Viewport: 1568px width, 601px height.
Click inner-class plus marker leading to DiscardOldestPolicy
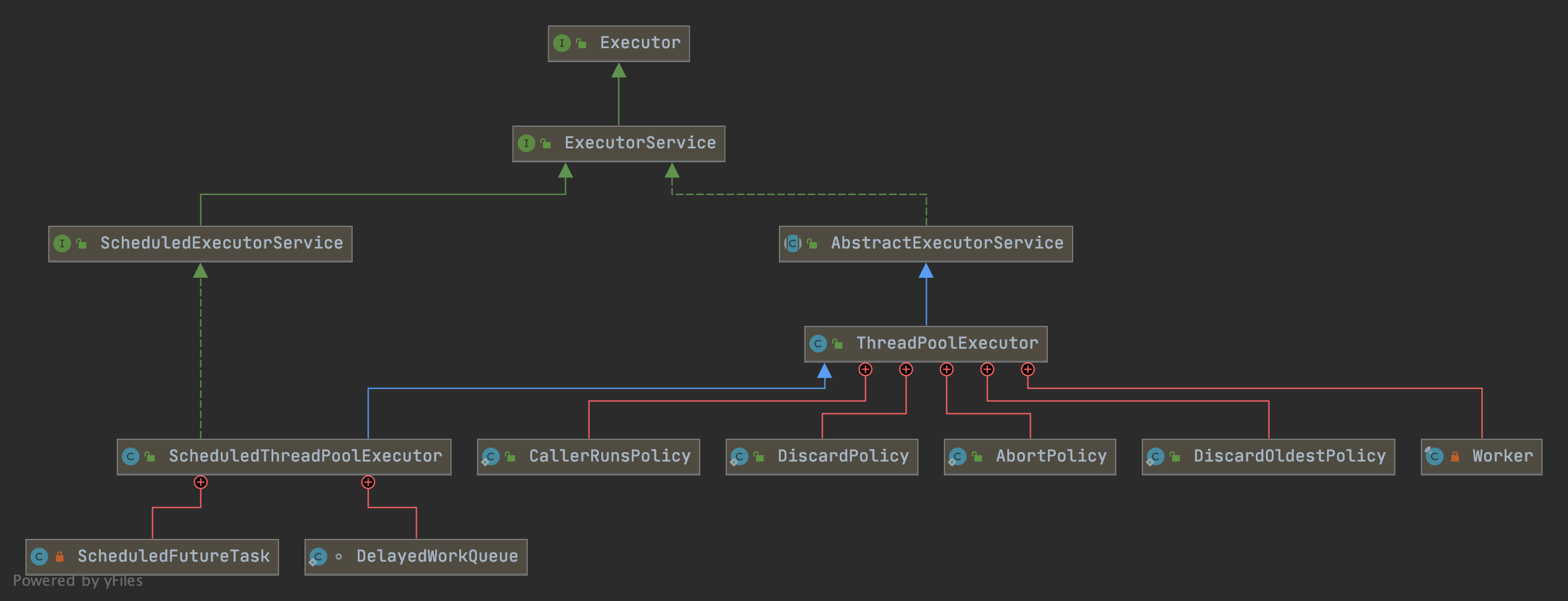tap(987, 370)
